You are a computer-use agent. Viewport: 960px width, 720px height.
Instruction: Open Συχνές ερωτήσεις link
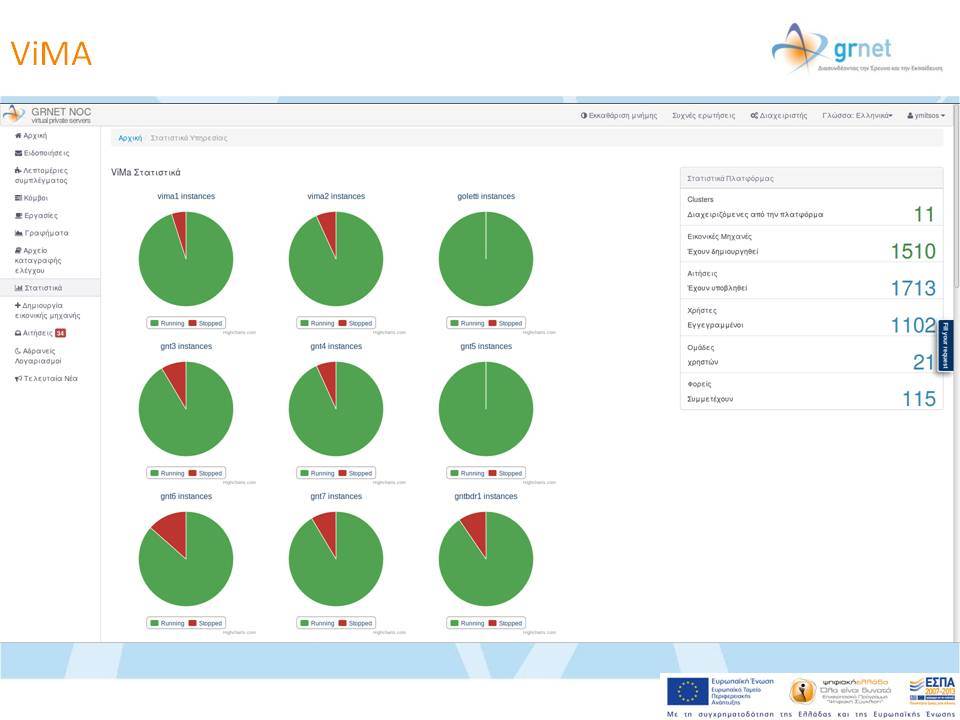pyautogui.click(x=703, y=115)
